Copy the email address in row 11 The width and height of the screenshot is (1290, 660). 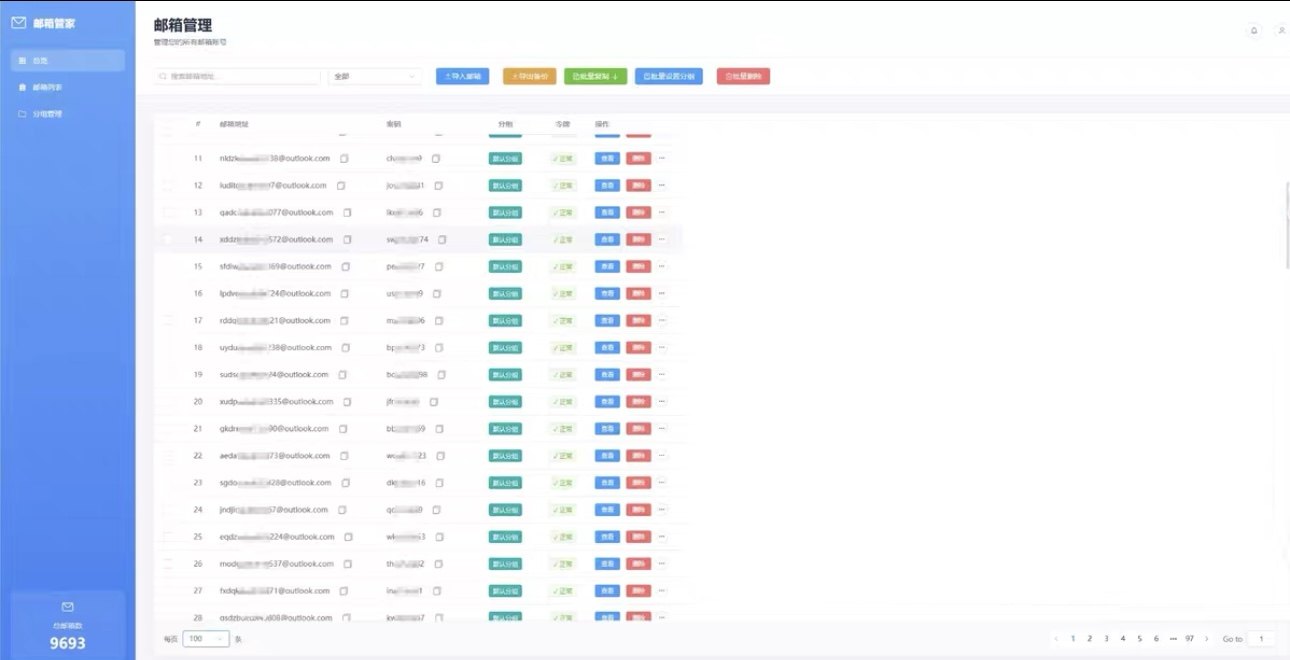coord(344,159)
